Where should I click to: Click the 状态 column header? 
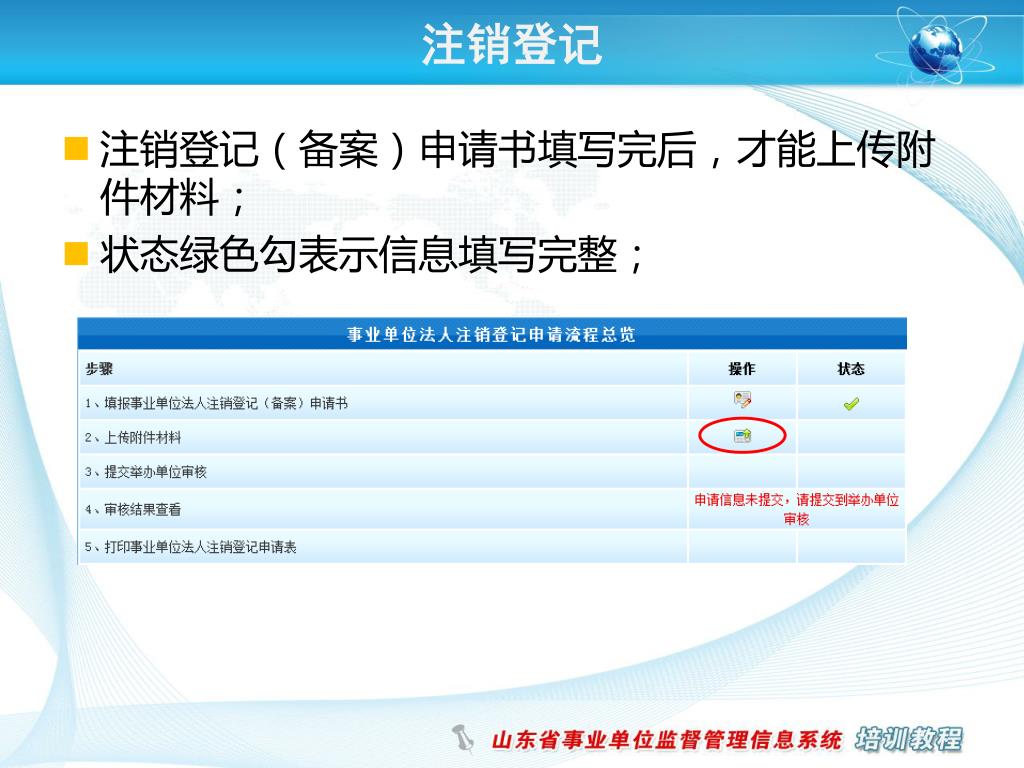[x=851, y=369]
